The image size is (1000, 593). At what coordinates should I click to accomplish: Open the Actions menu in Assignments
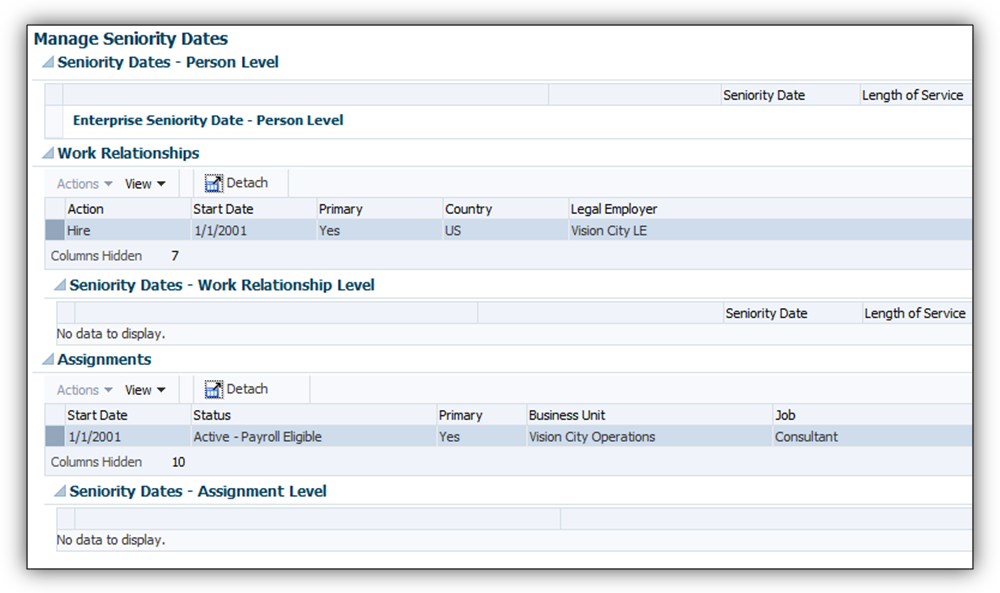tap(84, 390)
